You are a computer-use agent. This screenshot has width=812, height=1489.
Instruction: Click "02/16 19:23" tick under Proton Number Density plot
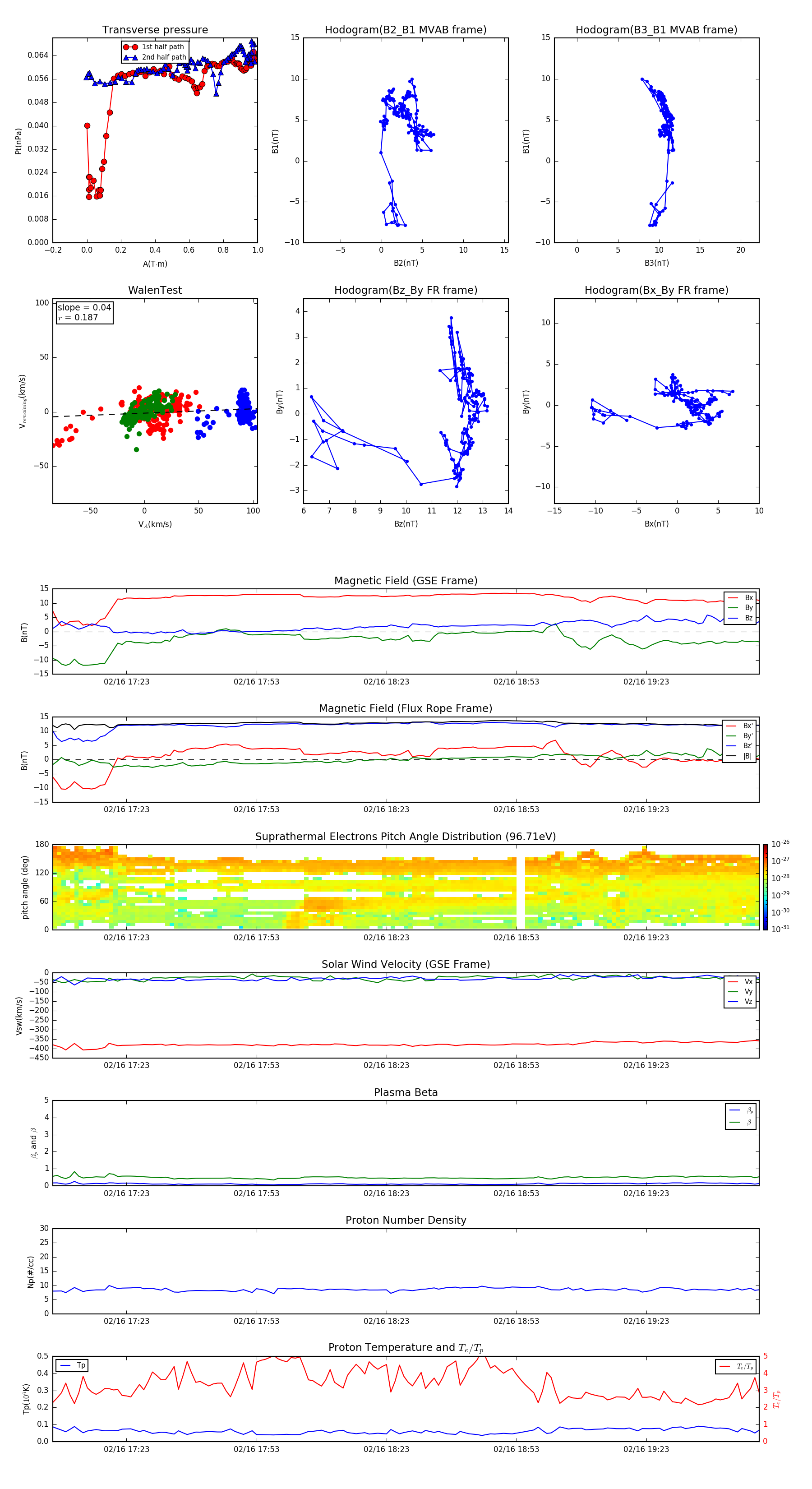(x=646, y=1321)
